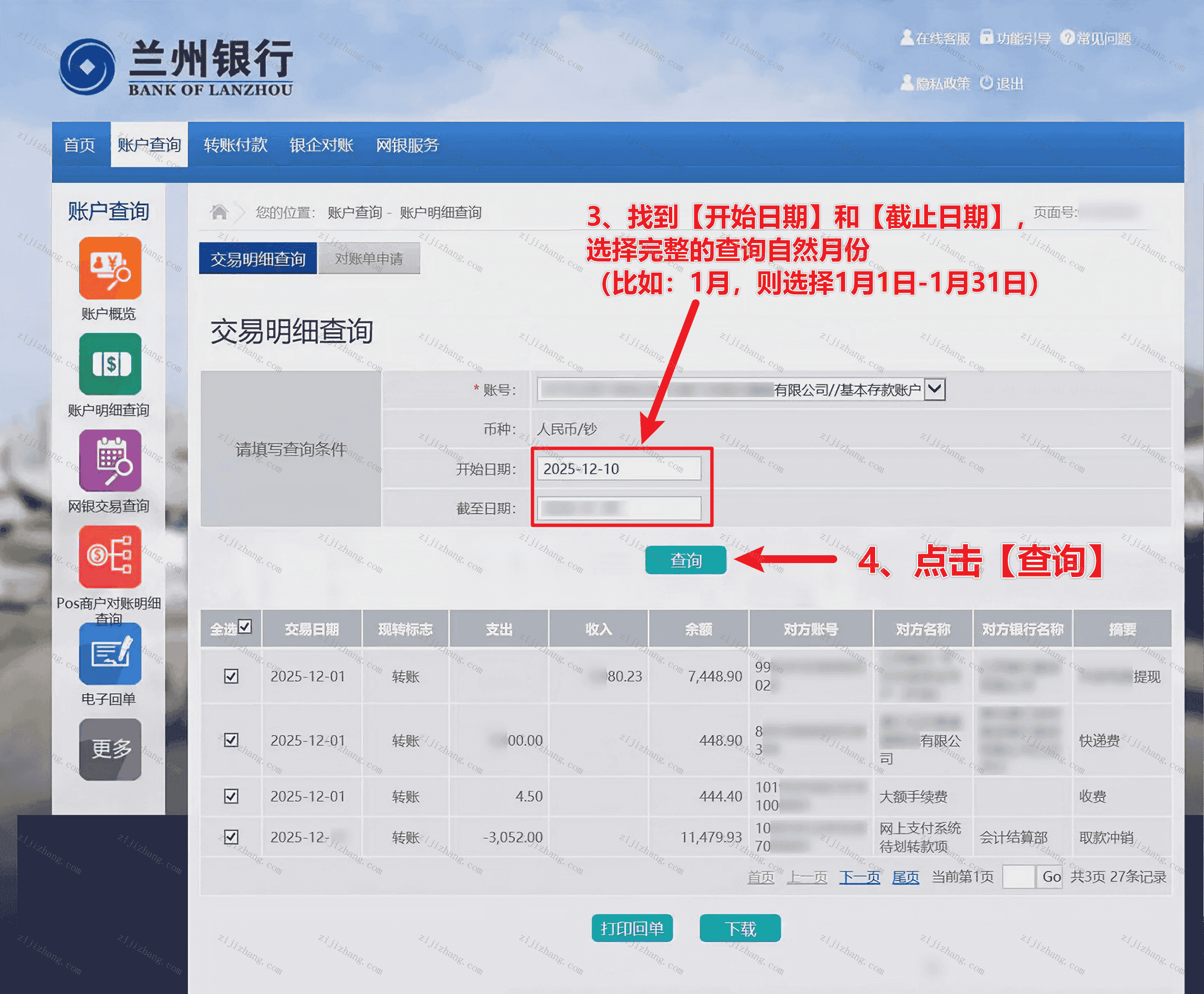Open the 电子回单 blue icon

pyautogui.click(x=110, y=654)
